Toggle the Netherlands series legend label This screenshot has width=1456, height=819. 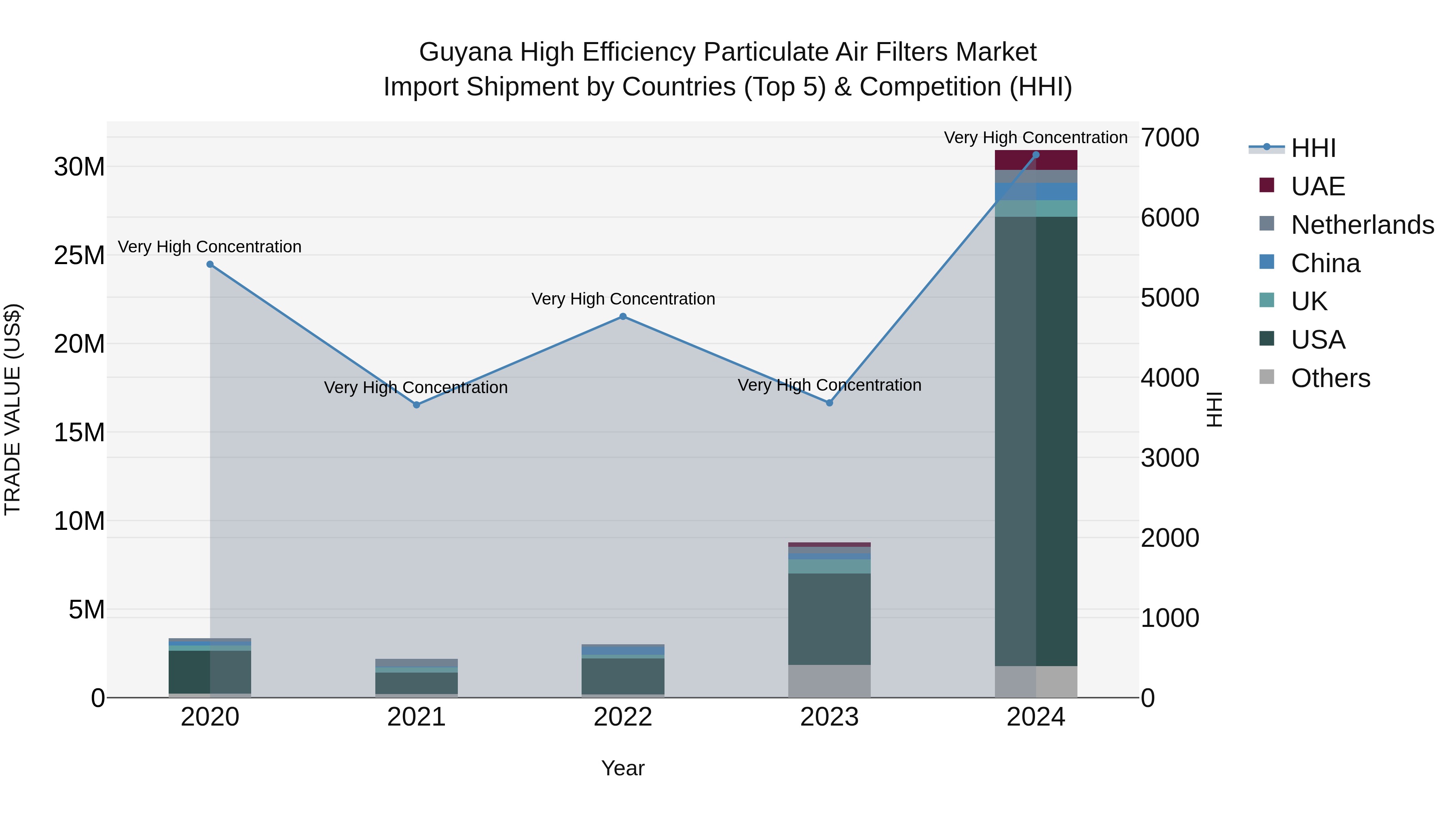[1363, 225]
